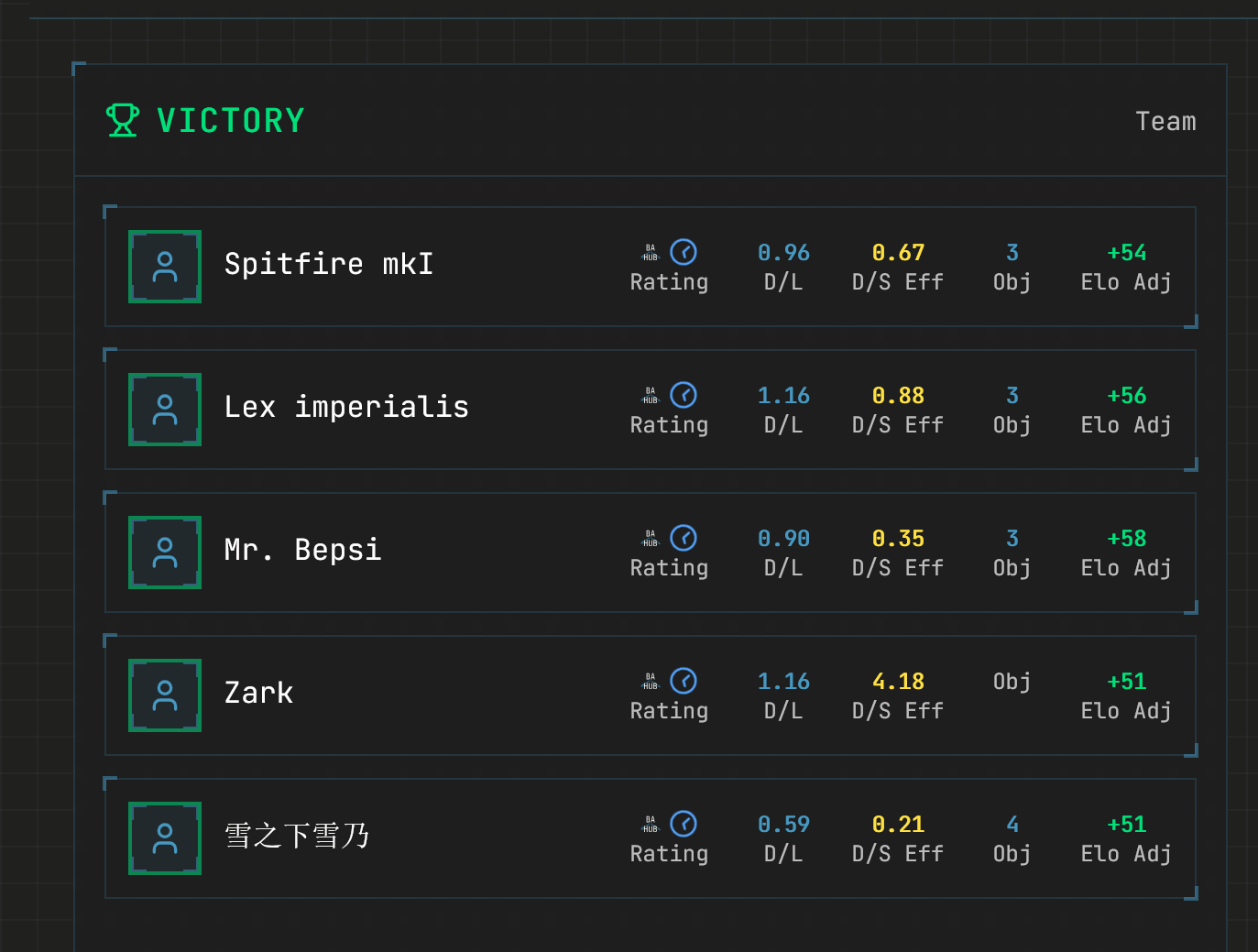1258x952 pixels.
Task: Click BA HUB logo in Lex imperialis row
Action: click(x=651, y=395)
